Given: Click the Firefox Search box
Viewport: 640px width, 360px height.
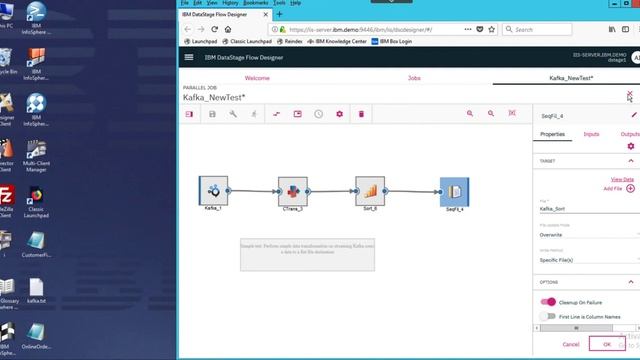Looking at the screenshot, I should click(x=537, y=29).
